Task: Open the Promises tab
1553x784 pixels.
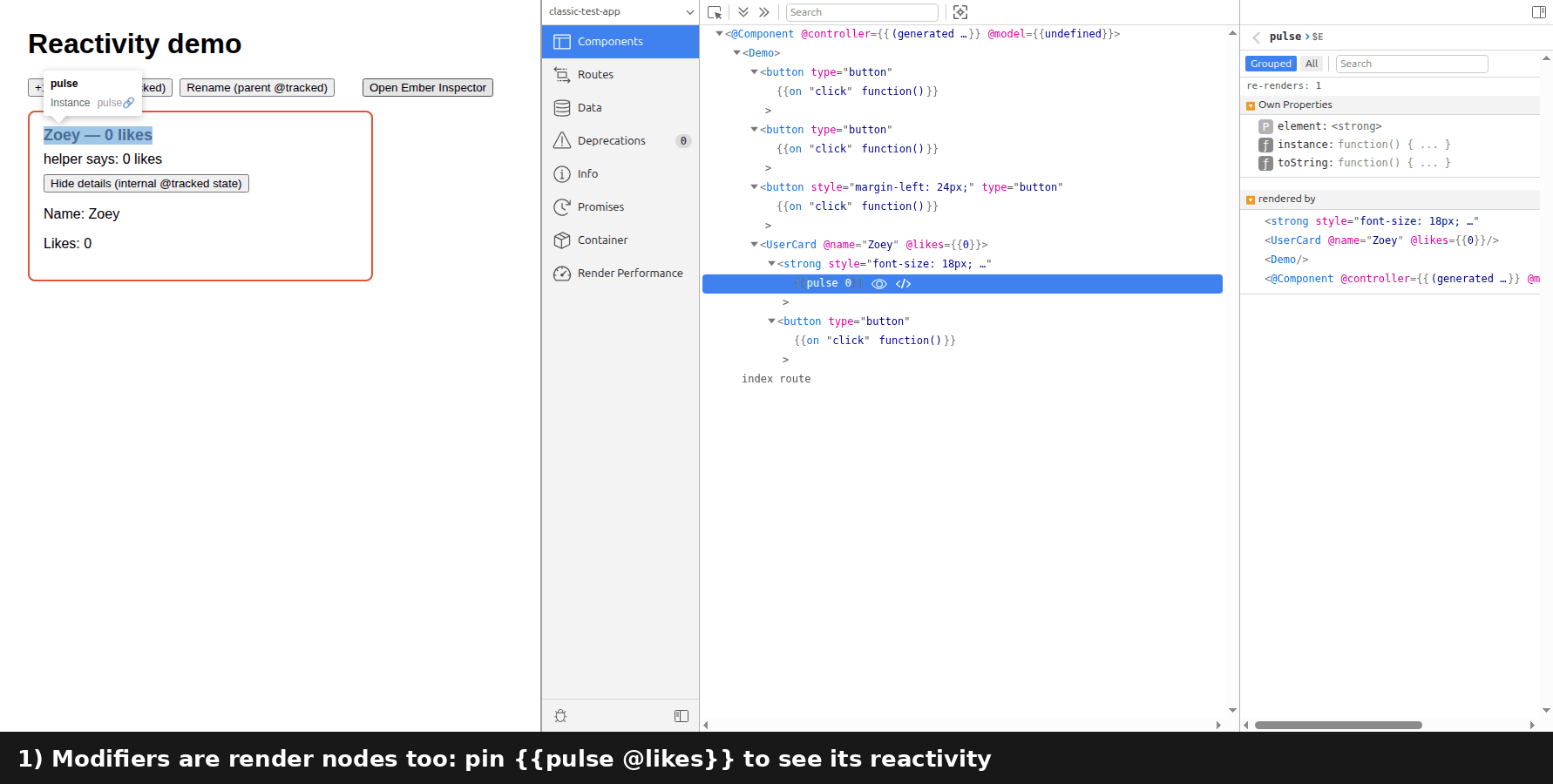Action: pyautogui.click(x=621, y=207)
